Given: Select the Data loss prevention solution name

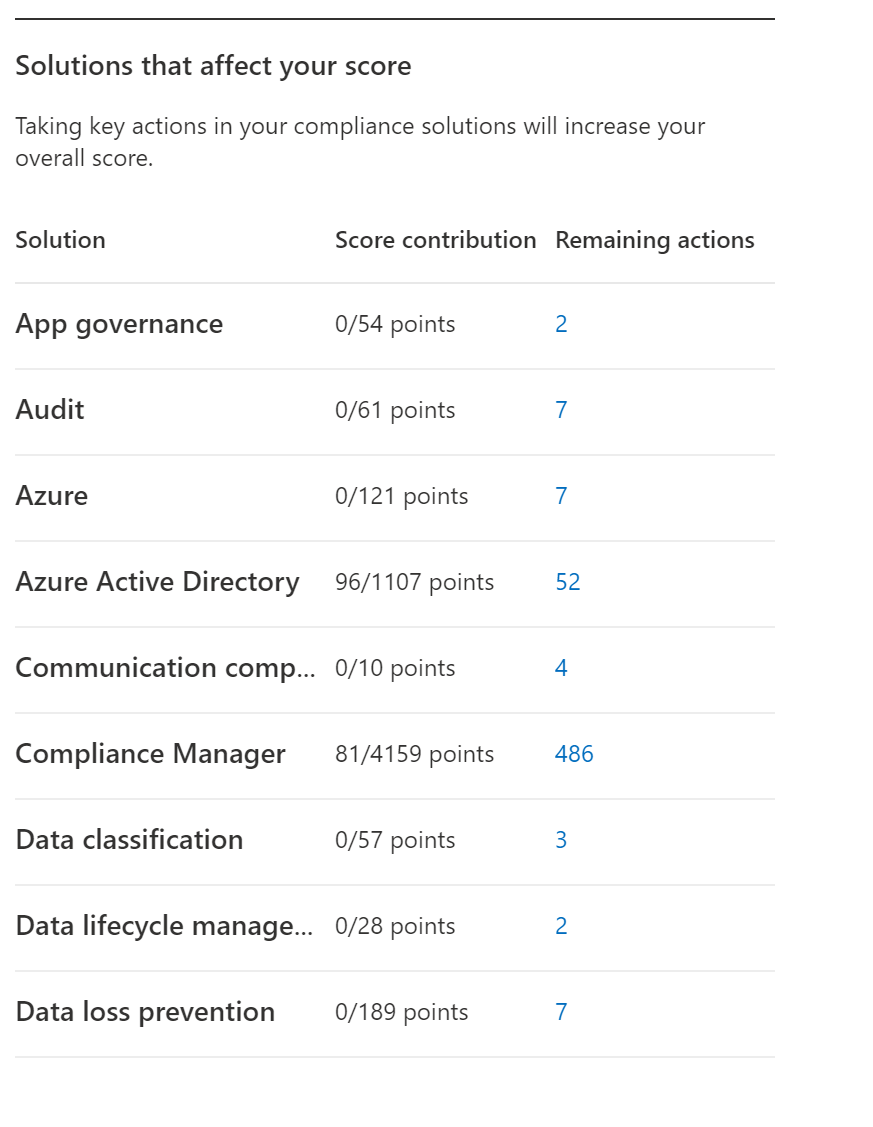Looking at the screenshot, I should [x=145, y=1012].
